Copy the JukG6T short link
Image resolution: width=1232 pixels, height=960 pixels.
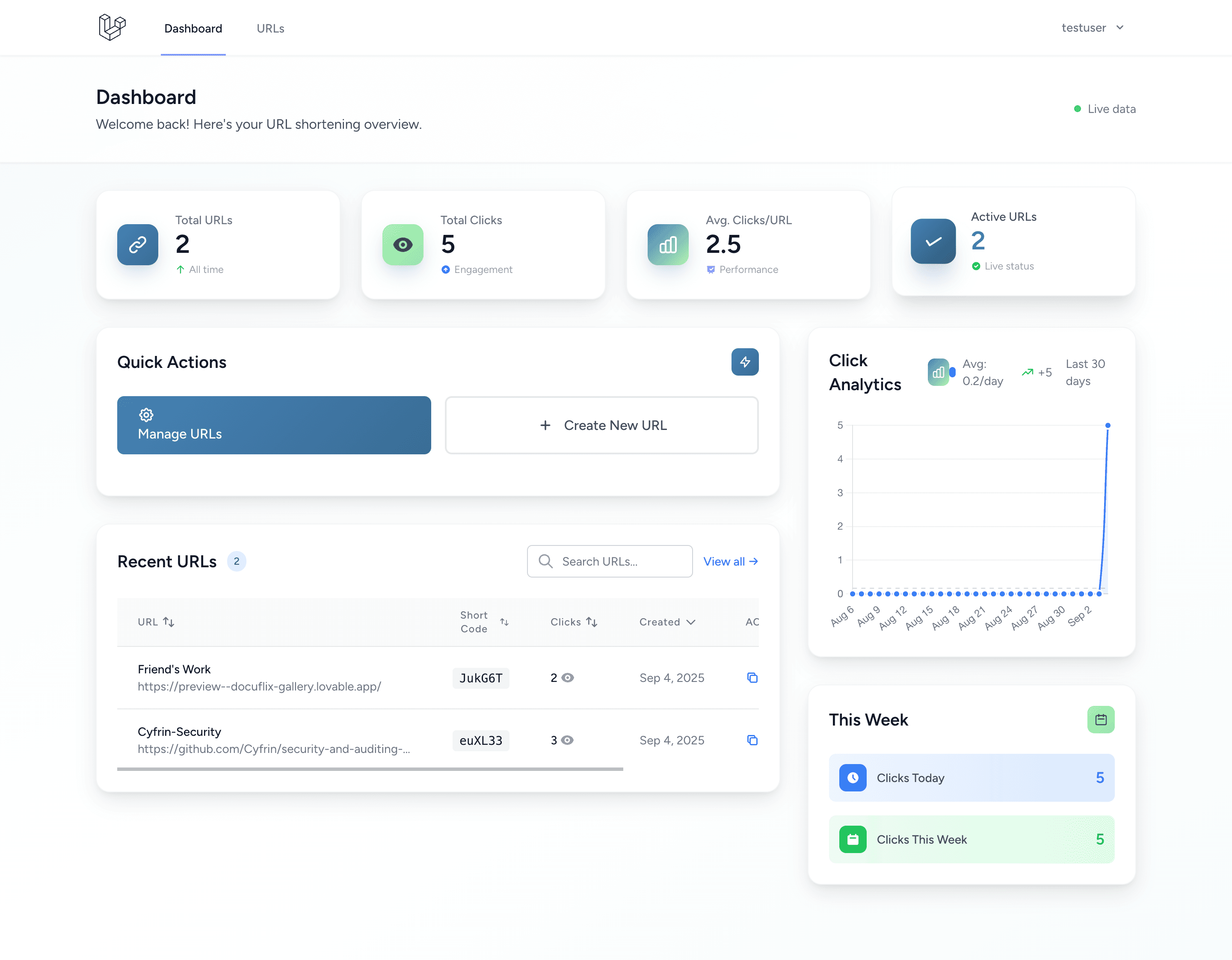pyautogui.click(x=752, y=677)
